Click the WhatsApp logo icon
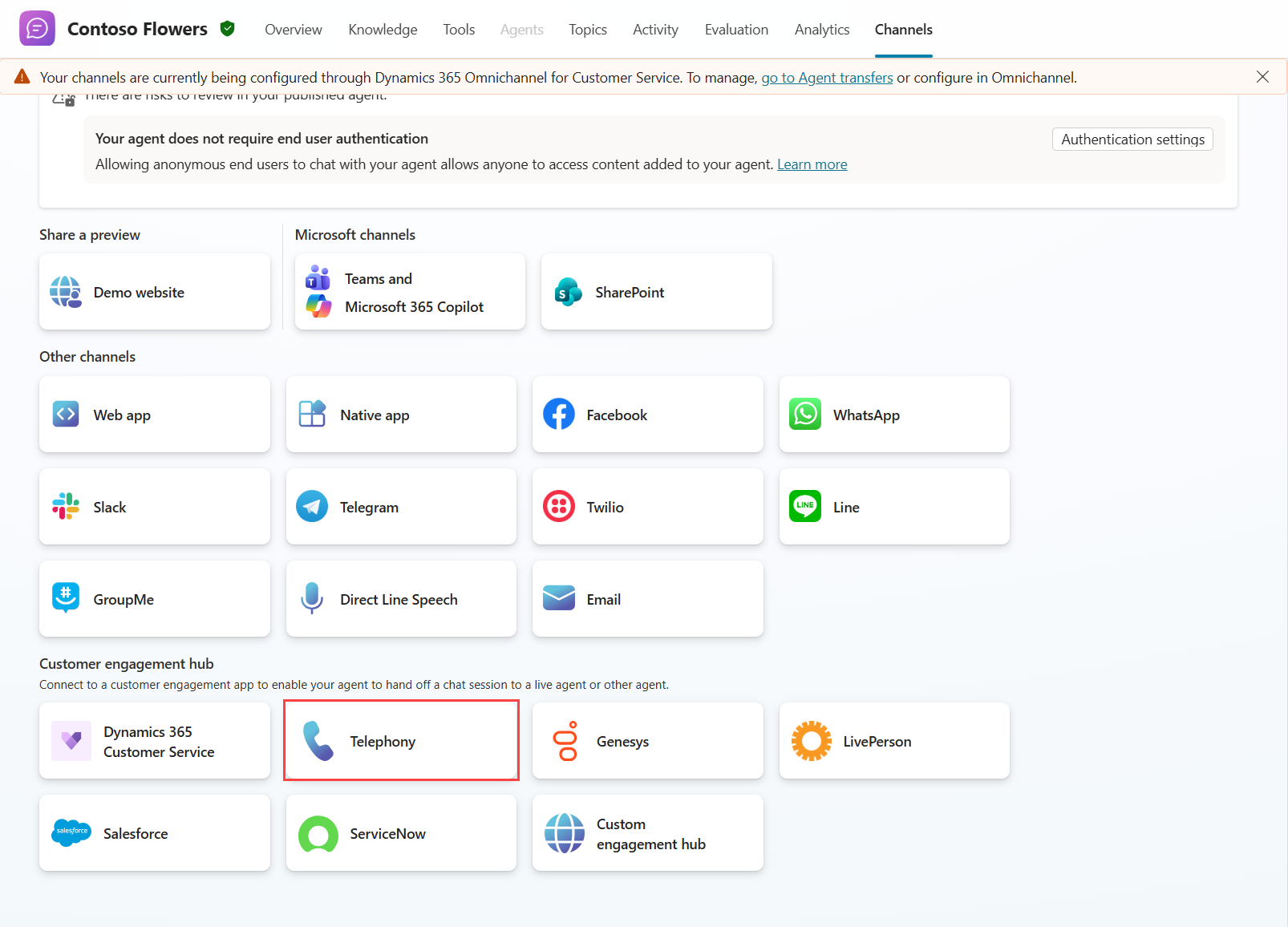This screenshot has width=1288, height=927. (805, 415)
